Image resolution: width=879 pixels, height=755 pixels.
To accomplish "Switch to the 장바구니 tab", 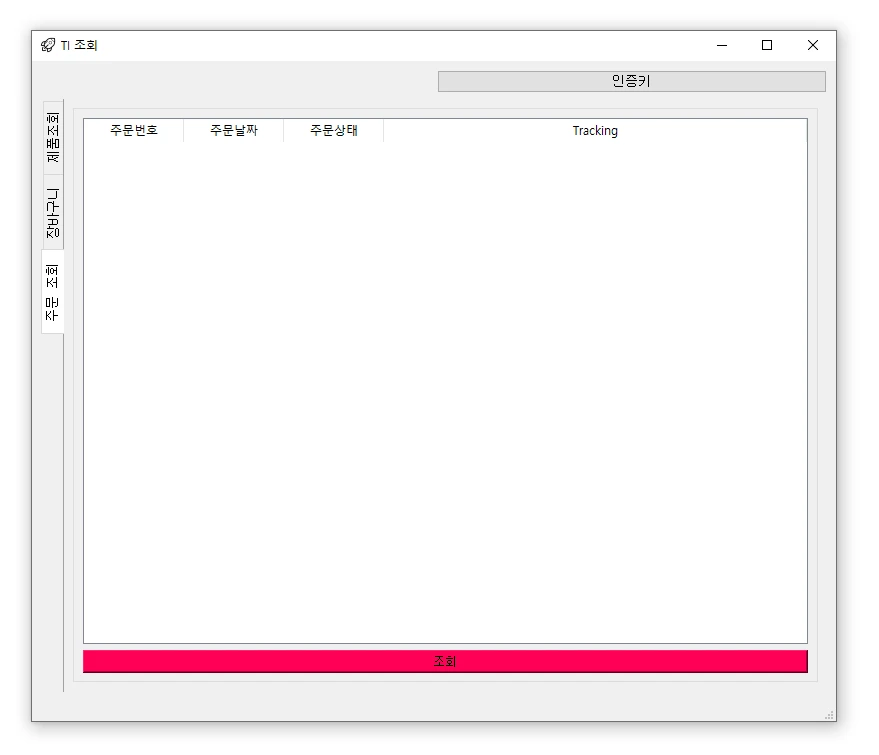I will [x=53, y=212].
